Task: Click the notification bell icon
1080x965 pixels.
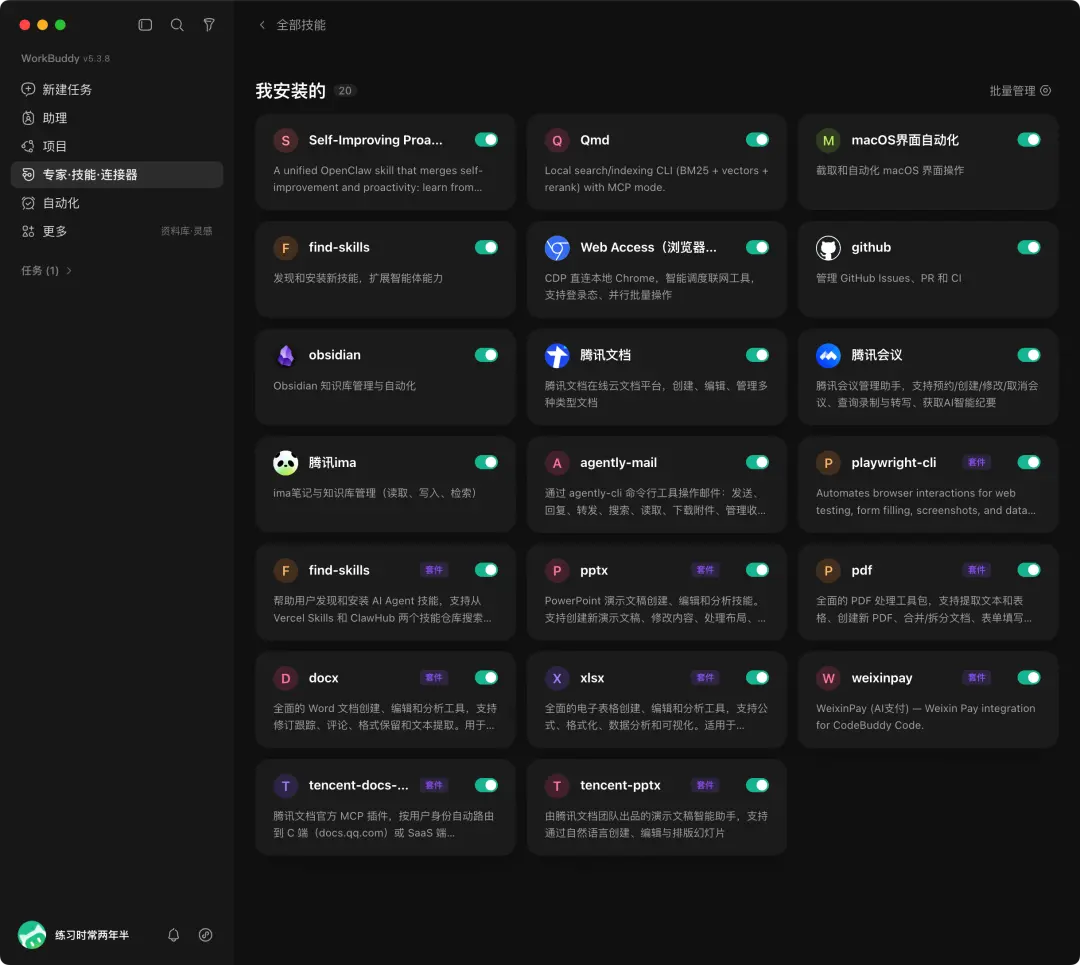Action: (x=174, y=935)
